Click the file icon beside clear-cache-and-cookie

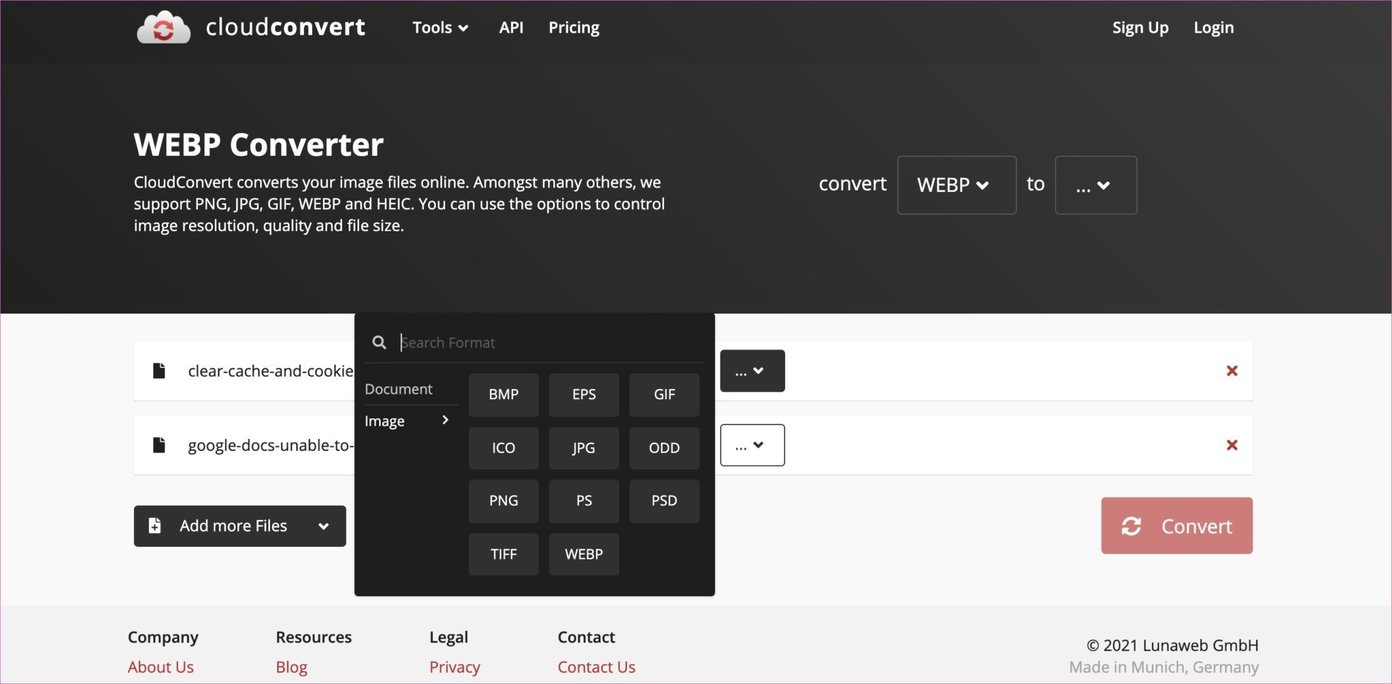click(159, 371)
